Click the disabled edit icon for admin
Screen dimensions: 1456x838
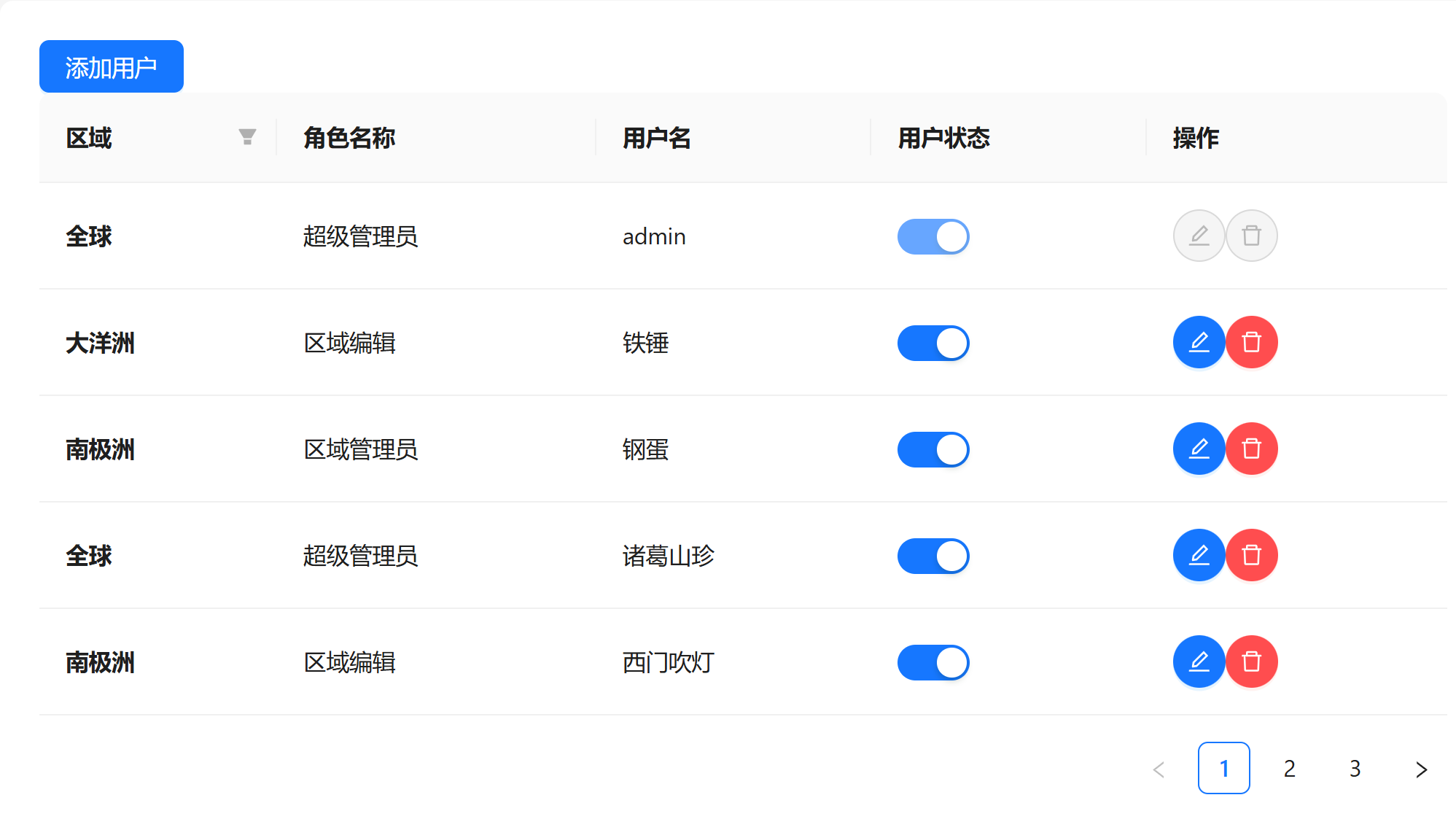pyautogui.click(x=1198, y=236)
